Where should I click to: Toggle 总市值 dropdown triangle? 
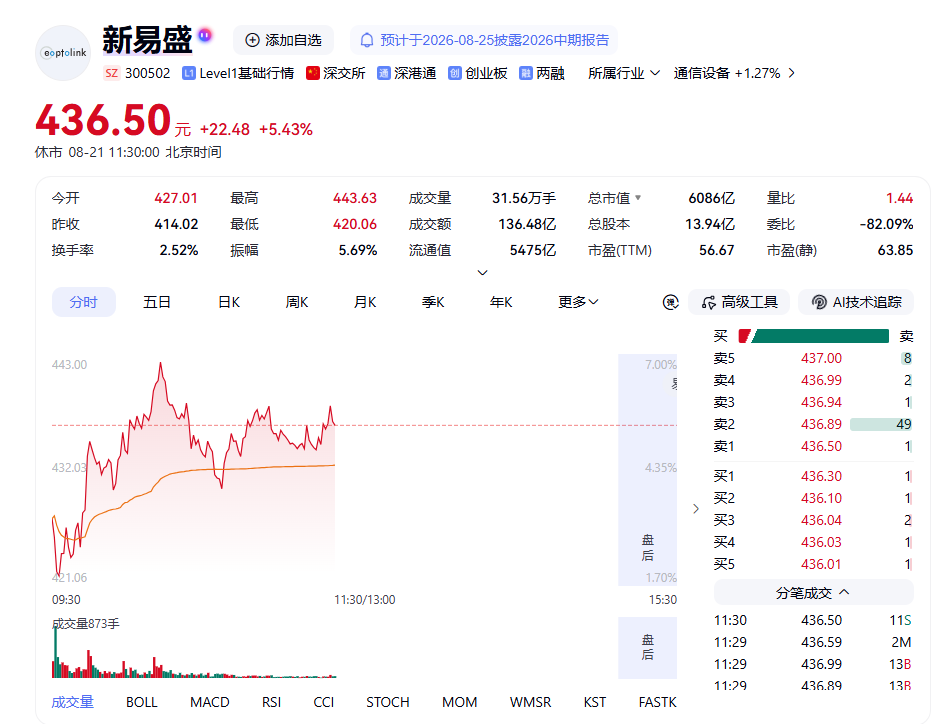(638, 197)
